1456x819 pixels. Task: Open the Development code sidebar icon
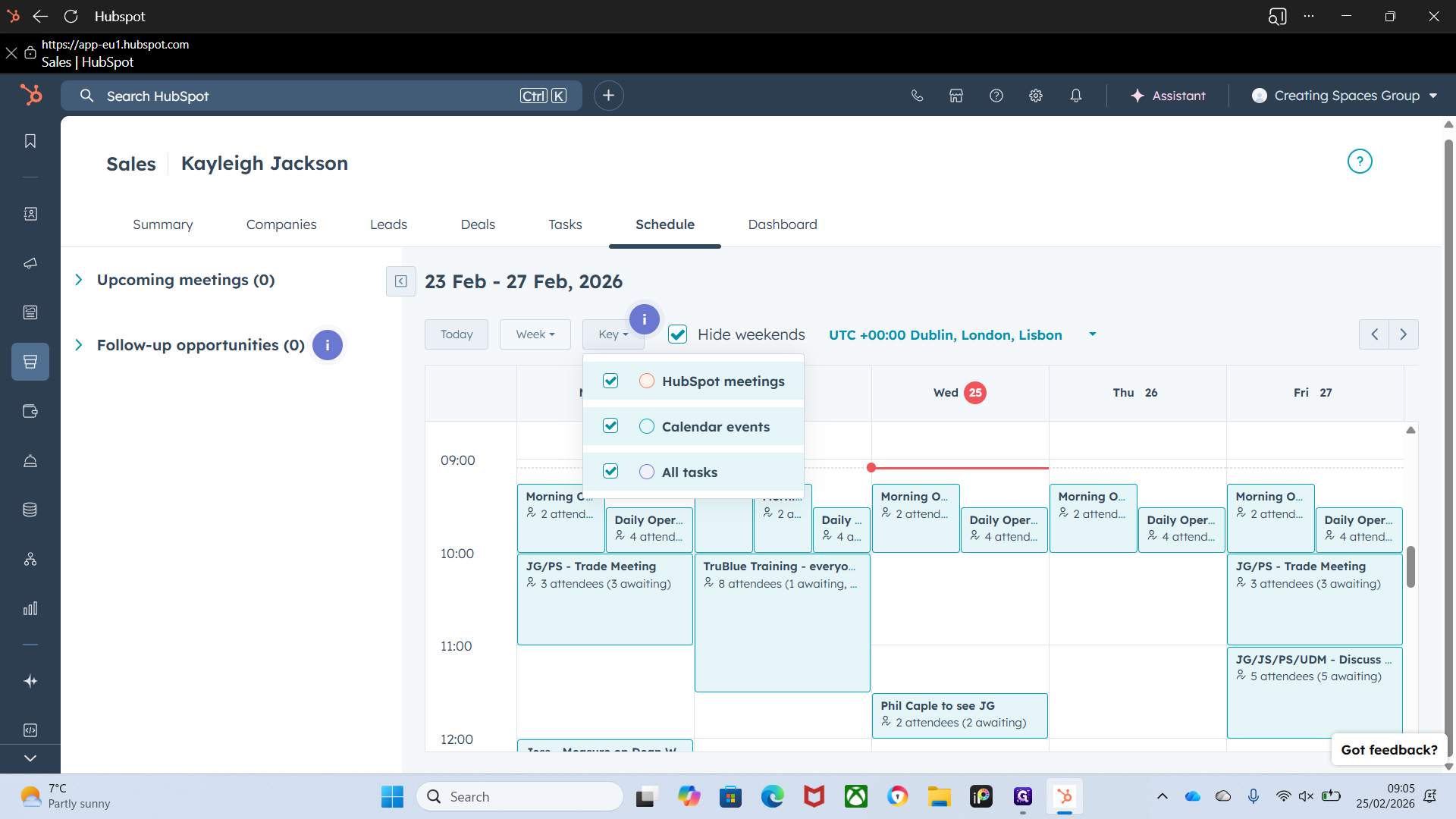pyautogui.click(x=30, y=730)
